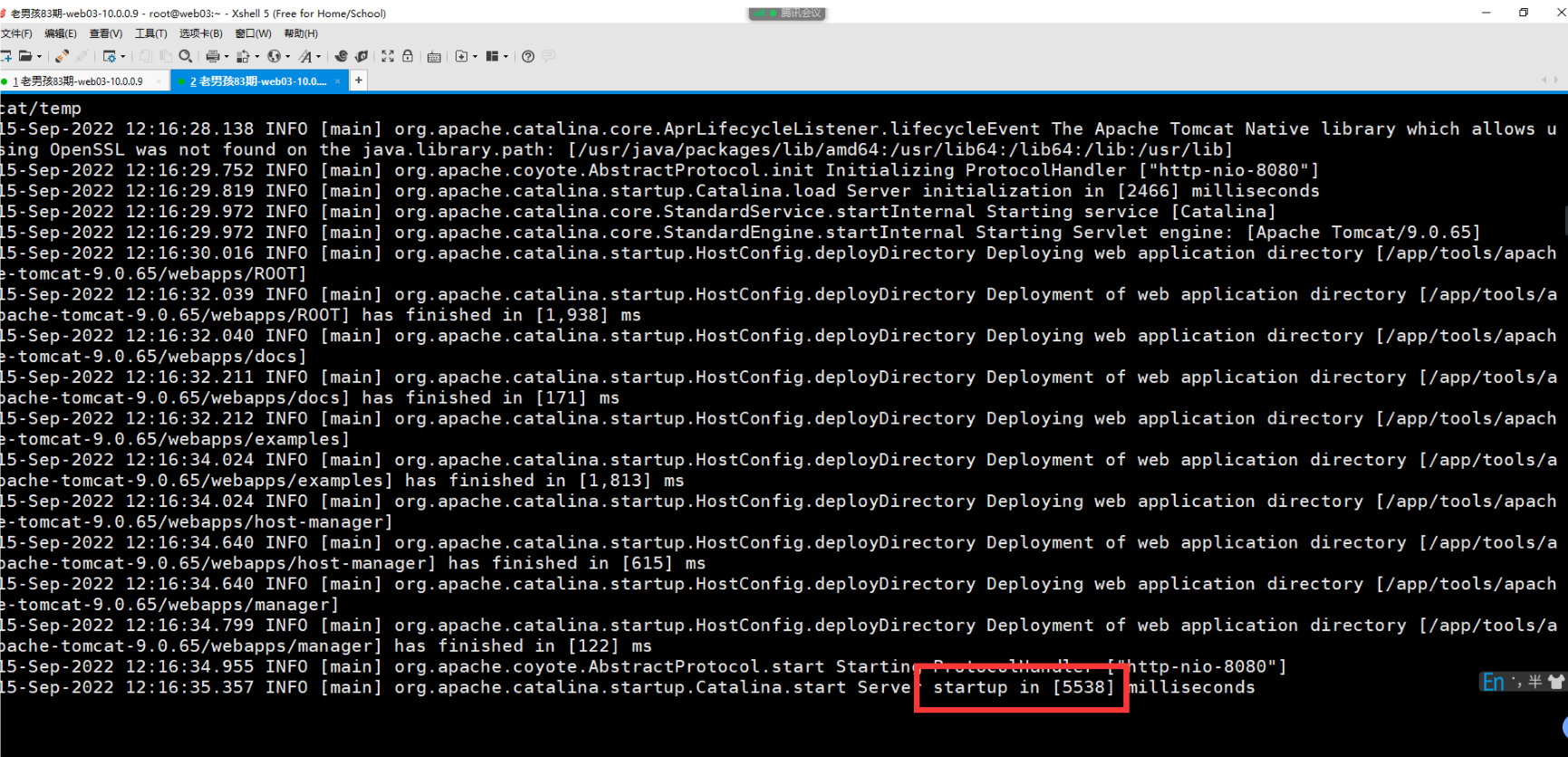The image size is (1568, 757).
Task: Close the active tab 2 session
Action: pos(338,81)
